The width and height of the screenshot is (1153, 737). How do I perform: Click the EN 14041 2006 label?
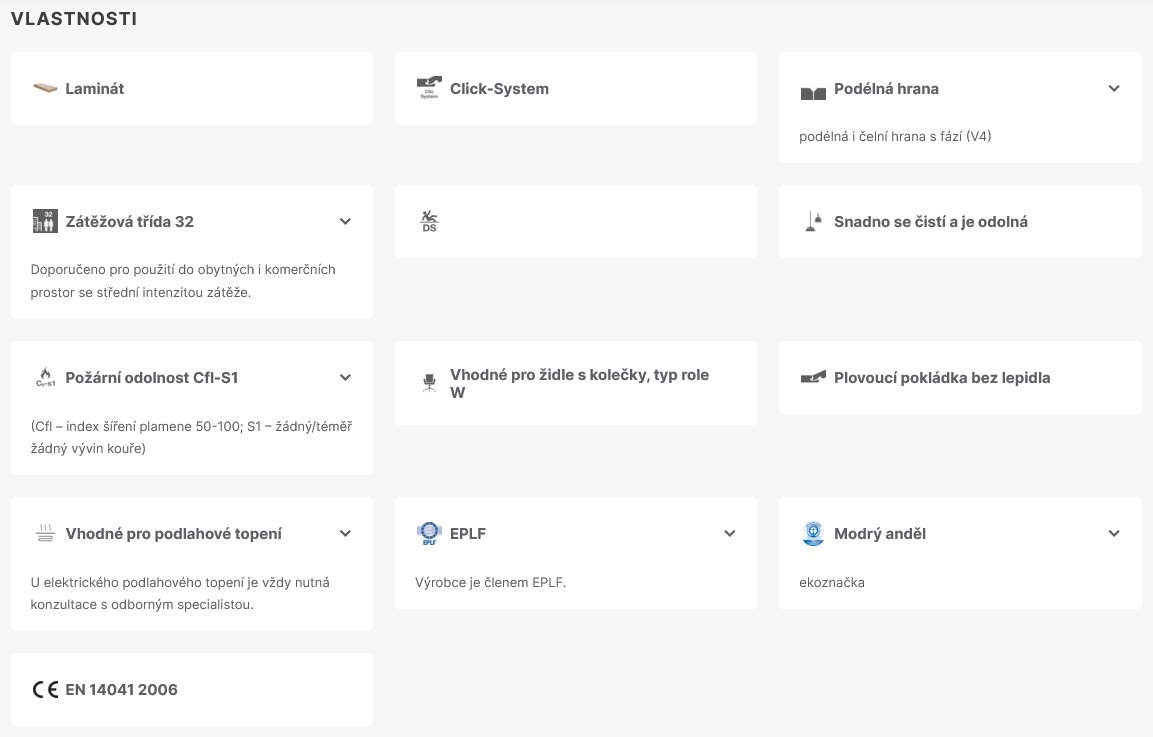[121, 689]
